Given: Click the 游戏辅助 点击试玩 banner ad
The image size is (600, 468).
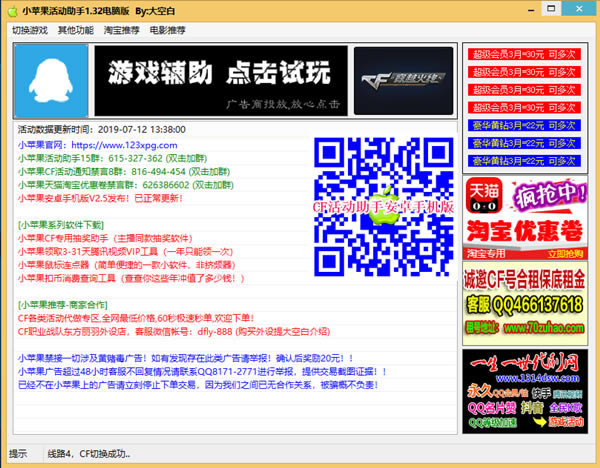Looking at the screenshot, I should 221,81.
